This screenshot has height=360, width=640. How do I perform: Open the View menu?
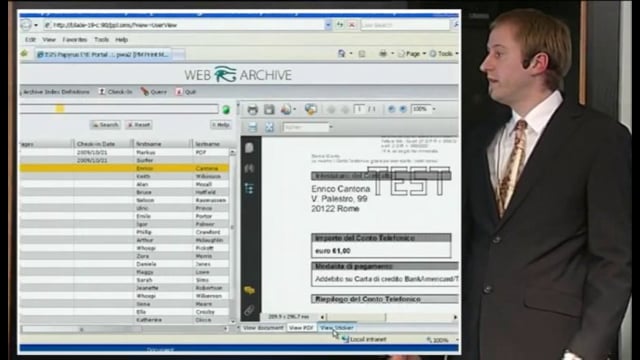[49, 40]
